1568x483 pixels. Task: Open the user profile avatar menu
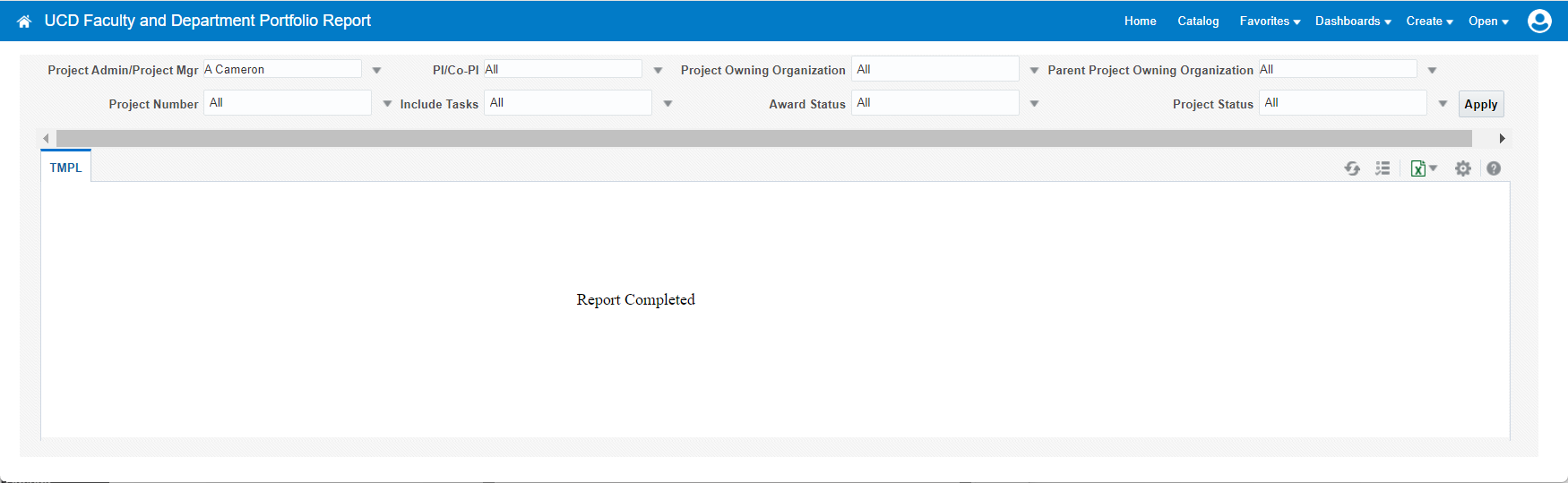(x=1539, y=21)
